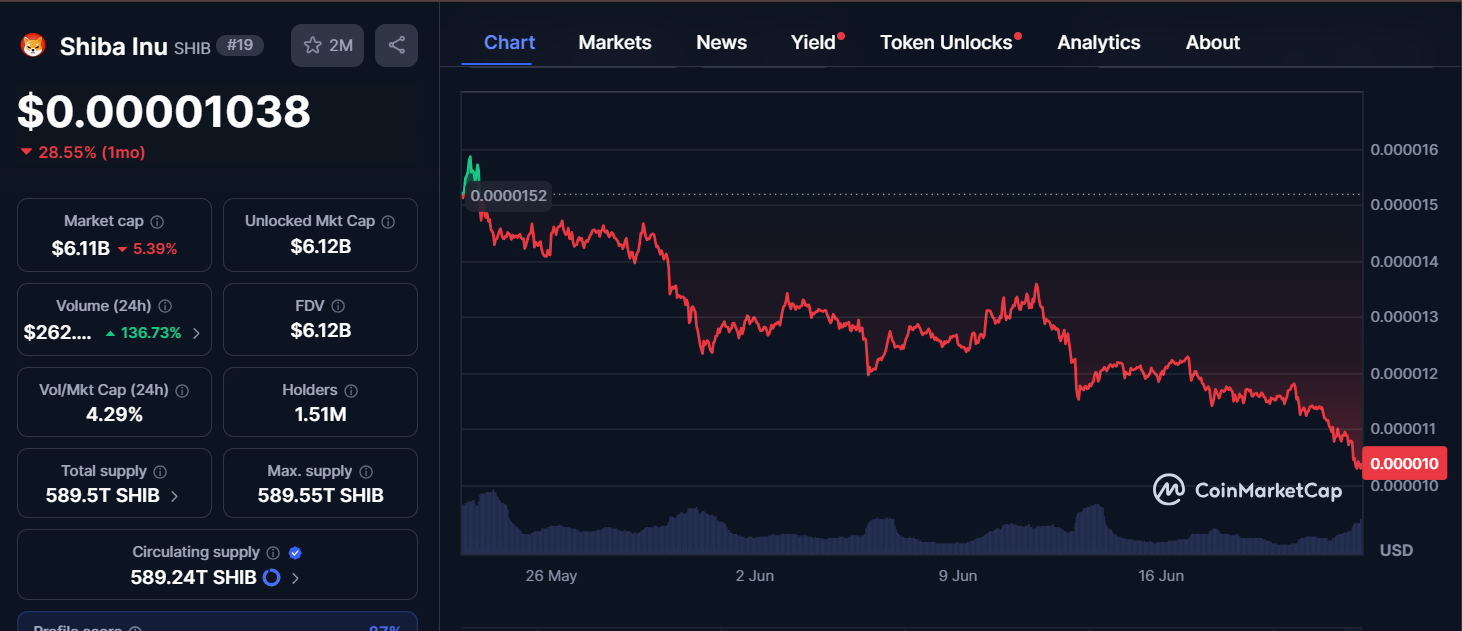Click the info icon beside Total supply

(160, 471)
